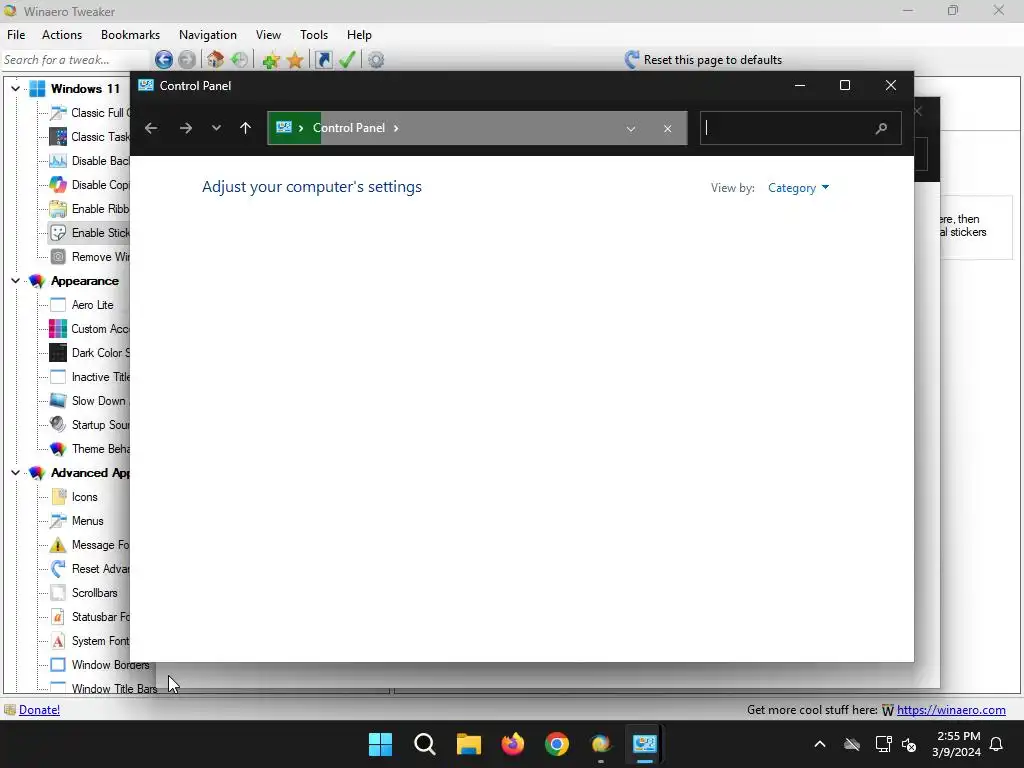Click the Reset this page to defaults icon
The height and width of the screenshot is (768, 1024).
pos(632,60)
